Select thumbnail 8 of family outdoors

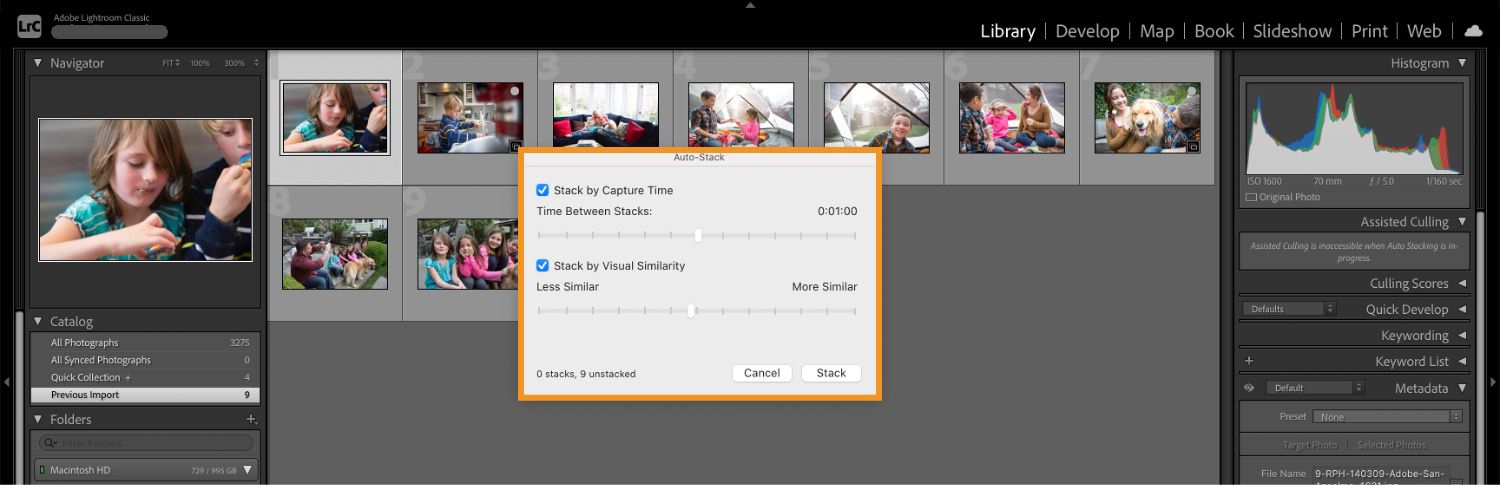click(335, 254)
